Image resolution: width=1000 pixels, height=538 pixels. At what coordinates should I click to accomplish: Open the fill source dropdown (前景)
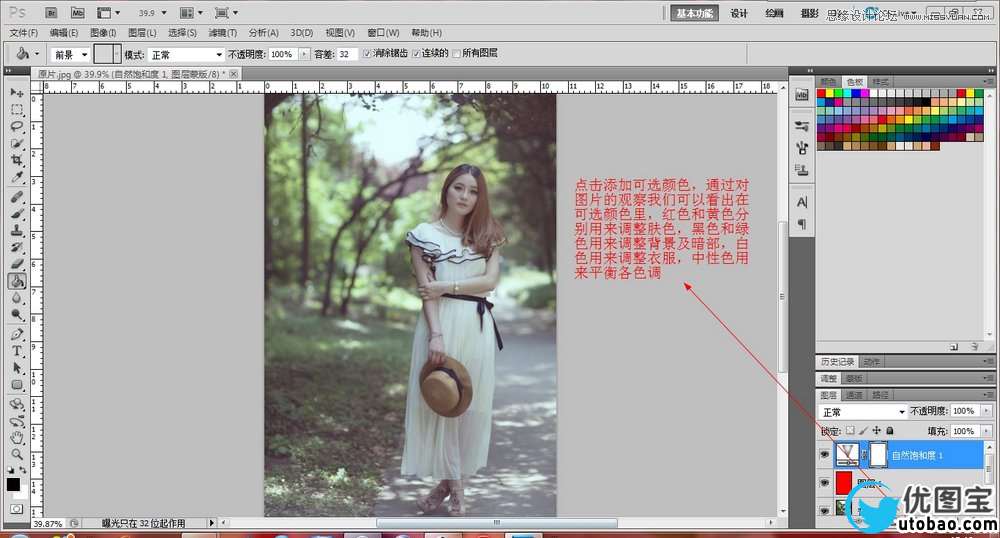70,55
